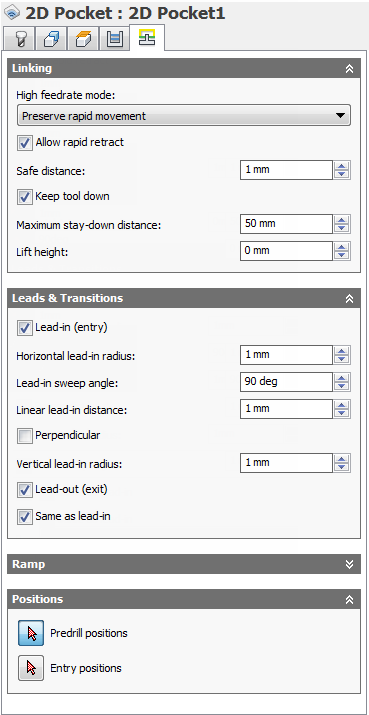369x715 pixels.
Task: Toggle the Same as lead-in checkbox
Action: (25, 517)
